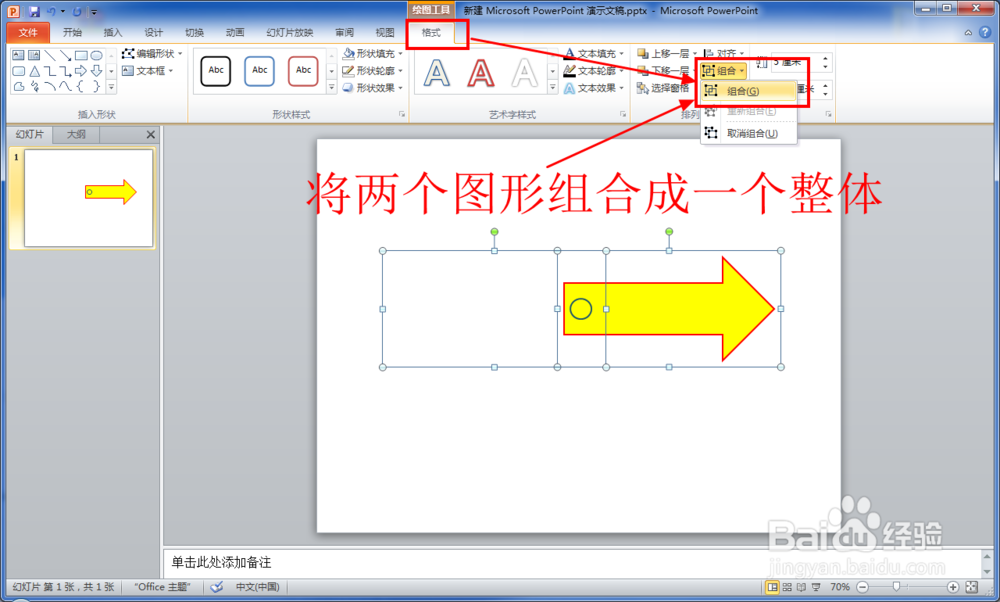The image size is (1000, 602).
Task: Switch to the 幻灯片放映 tab
Action: pyautogui.click(x=290, y=33)
